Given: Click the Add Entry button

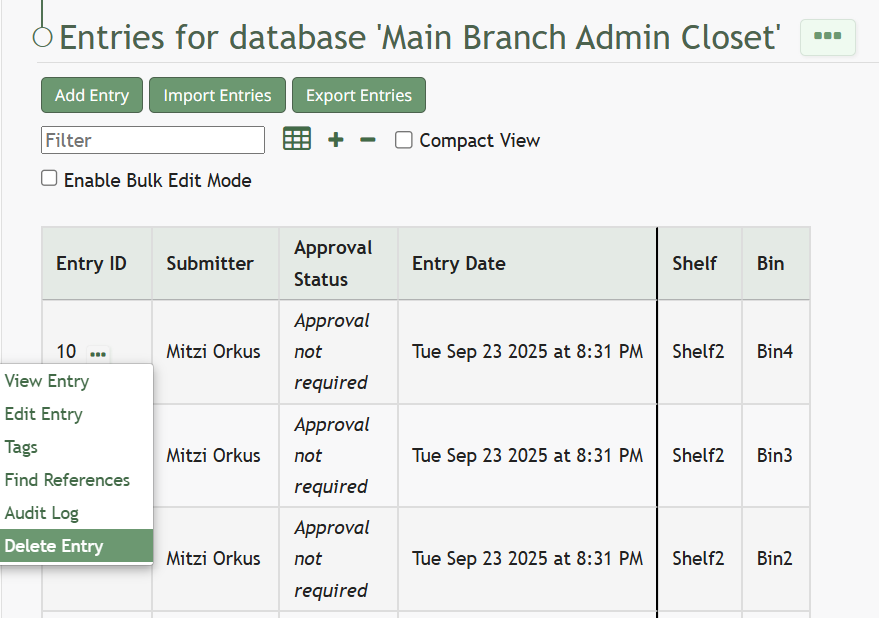Looking at the screenshot, I should tap(92, 95).
